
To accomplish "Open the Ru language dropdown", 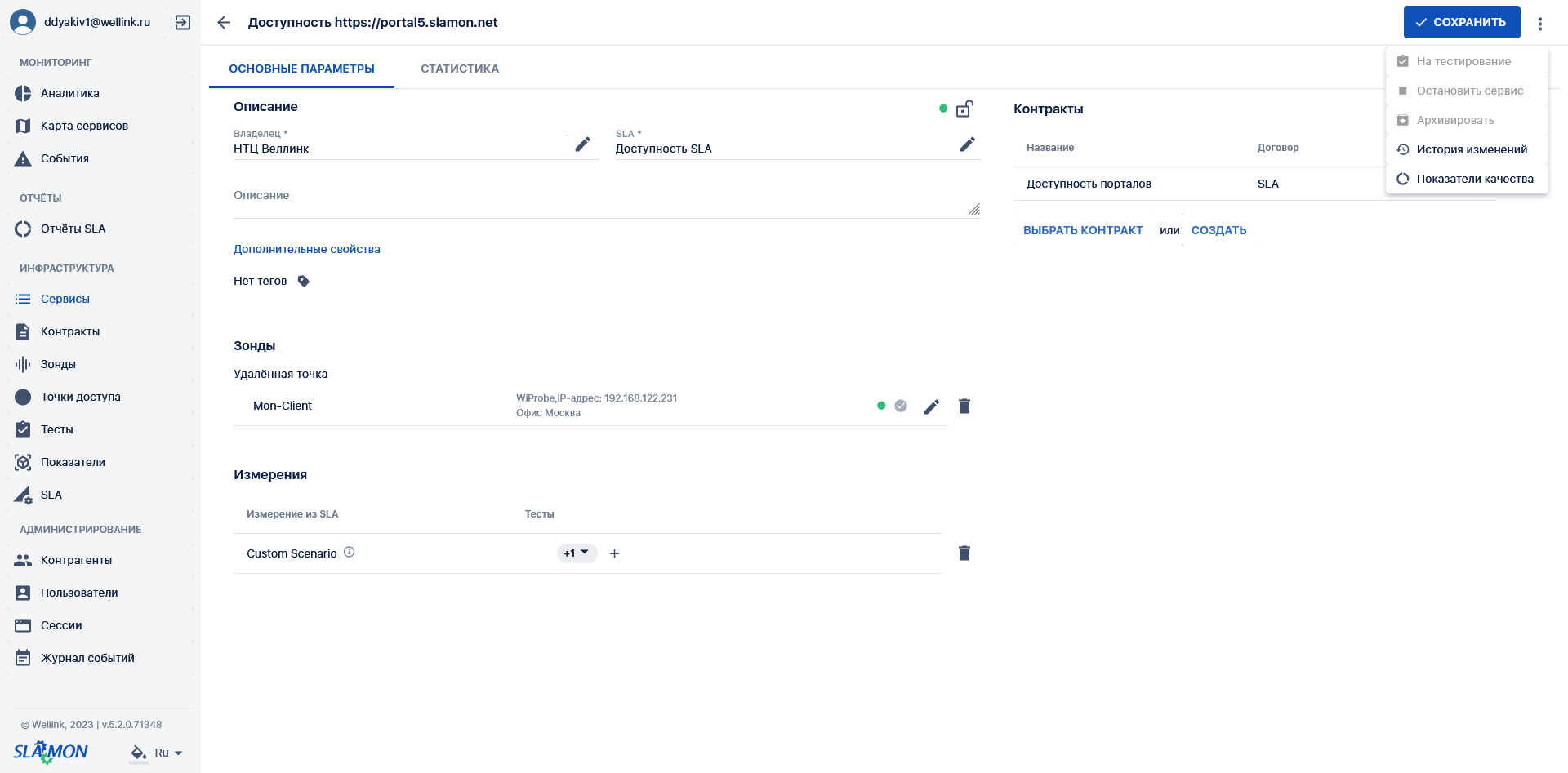I will click(x=168, y=753).
